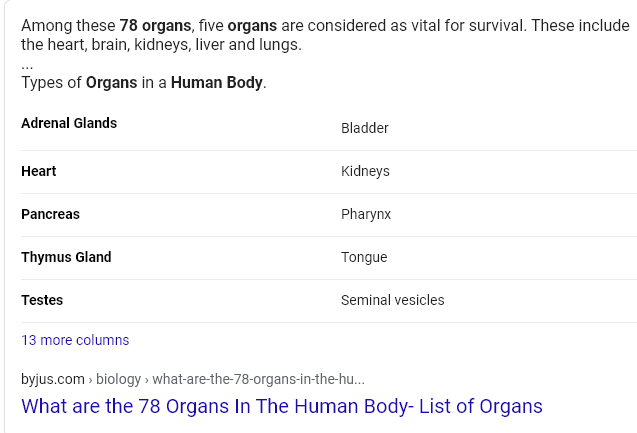This screenshot has height=433, width=637.
Task: Select the Pancreas table cell
Action: click(50, 214)
